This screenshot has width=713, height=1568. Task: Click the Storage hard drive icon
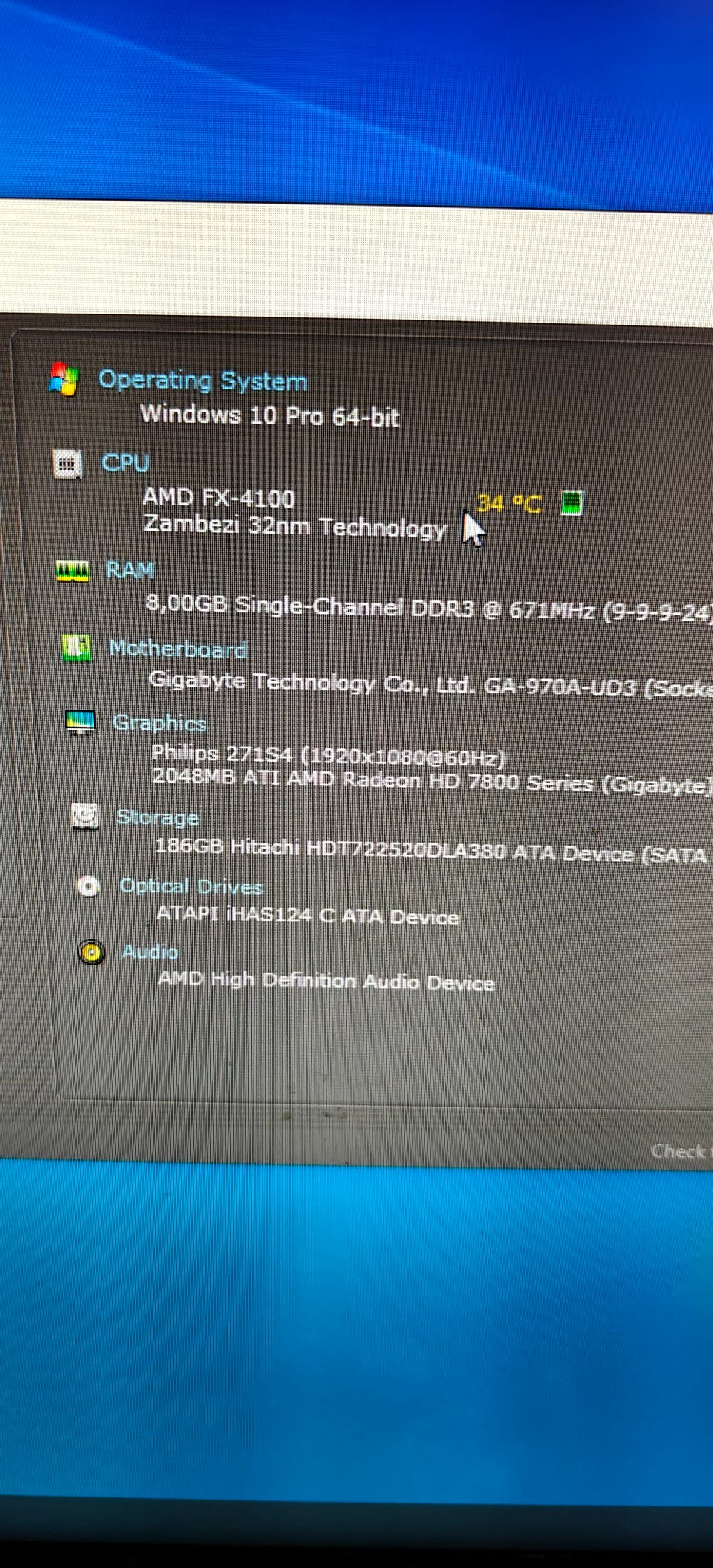pos(85,815)
